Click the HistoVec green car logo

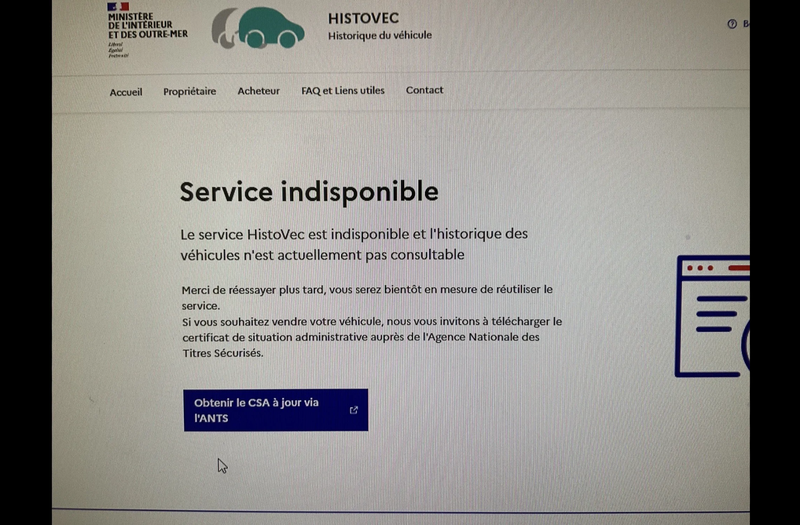pyautogui.click(x=259, y=27)
